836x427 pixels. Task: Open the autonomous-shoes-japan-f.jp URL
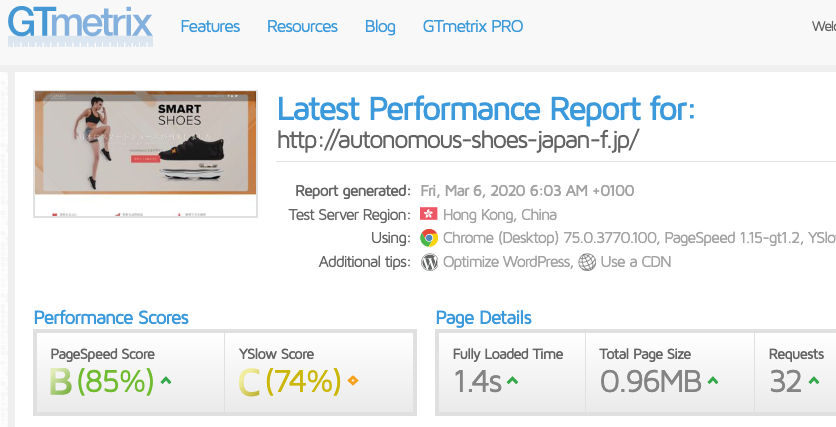click(x=458, y=140)
